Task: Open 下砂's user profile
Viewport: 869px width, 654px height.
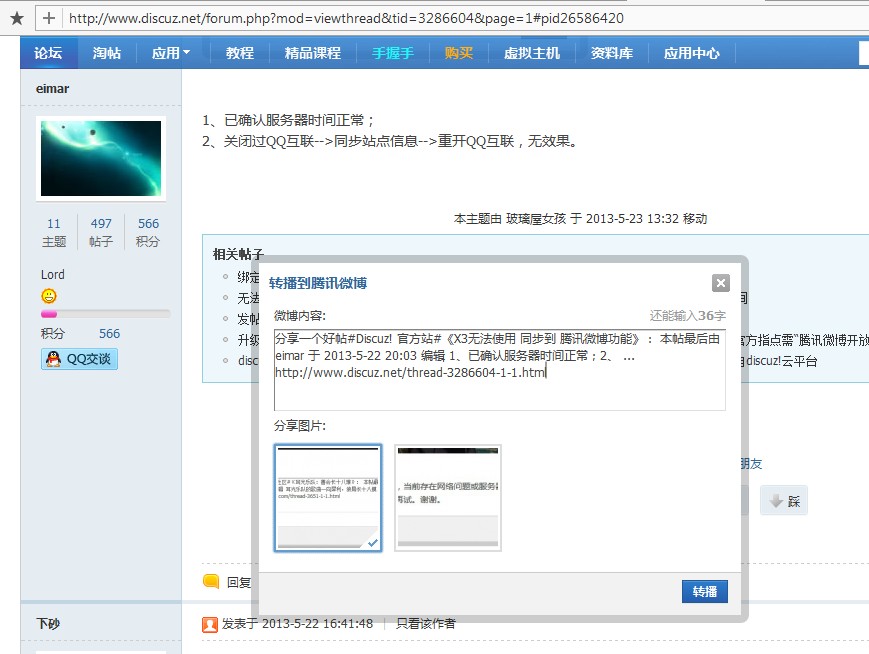Action: [48, 624]
